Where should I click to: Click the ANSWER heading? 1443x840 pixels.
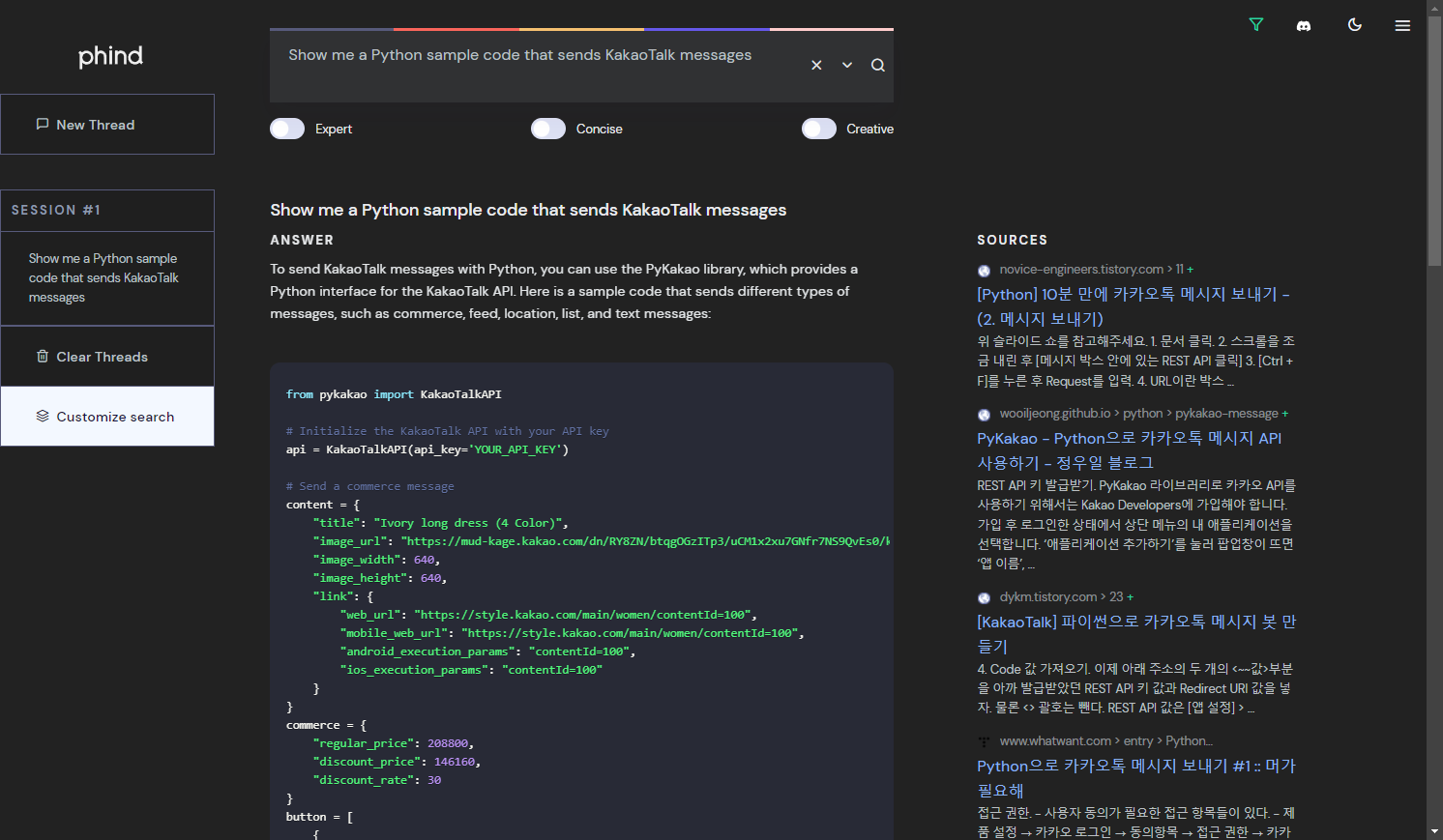click(302, 240)
